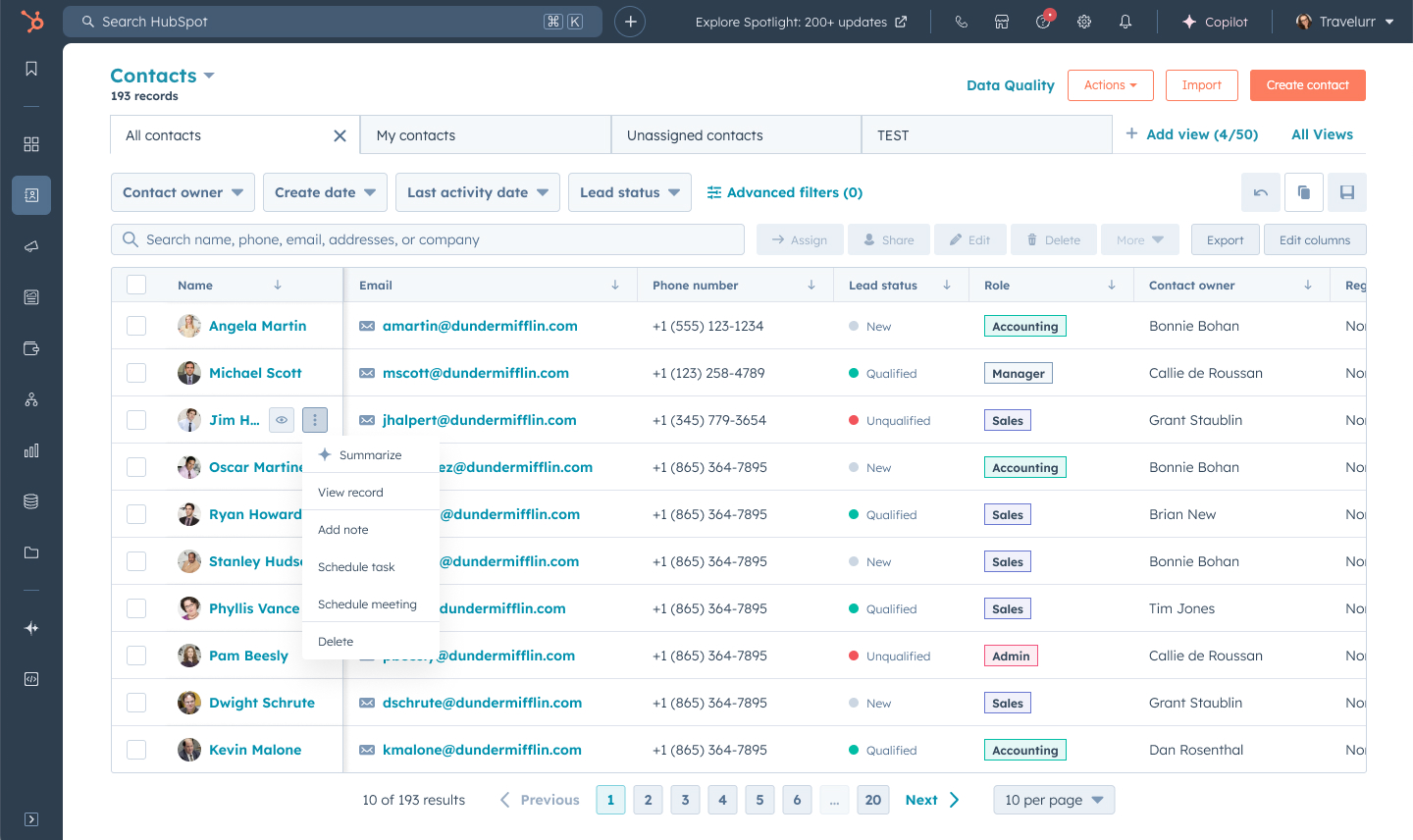This screenshot has width=1413, height=840.
Task: Toggle the select-all checkbox in table header
Action: (x=136, y=285)
